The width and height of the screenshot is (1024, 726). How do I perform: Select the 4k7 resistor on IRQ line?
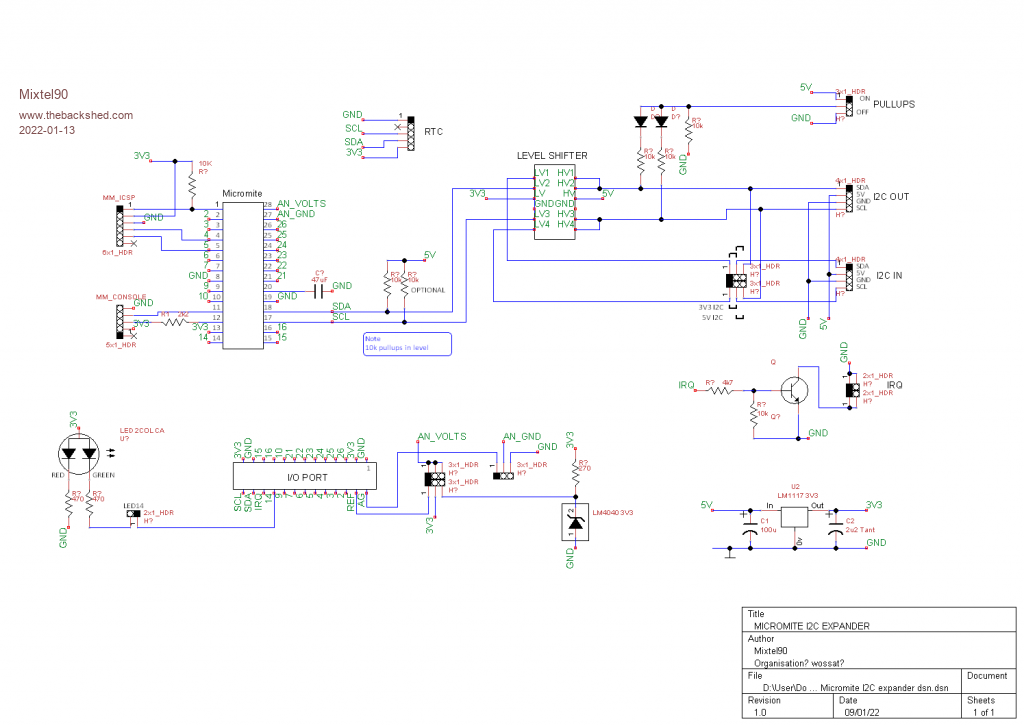coord(723,385)
